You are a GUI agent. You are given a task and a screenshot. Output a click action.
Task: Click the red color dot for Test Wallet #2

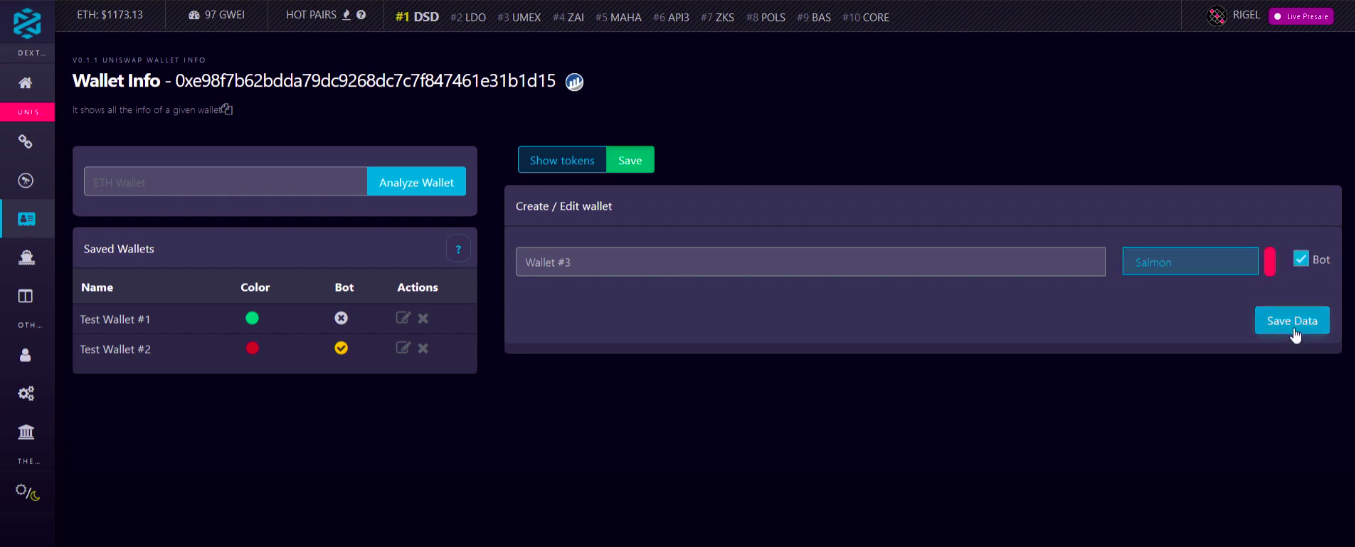(x=252, y=348)
